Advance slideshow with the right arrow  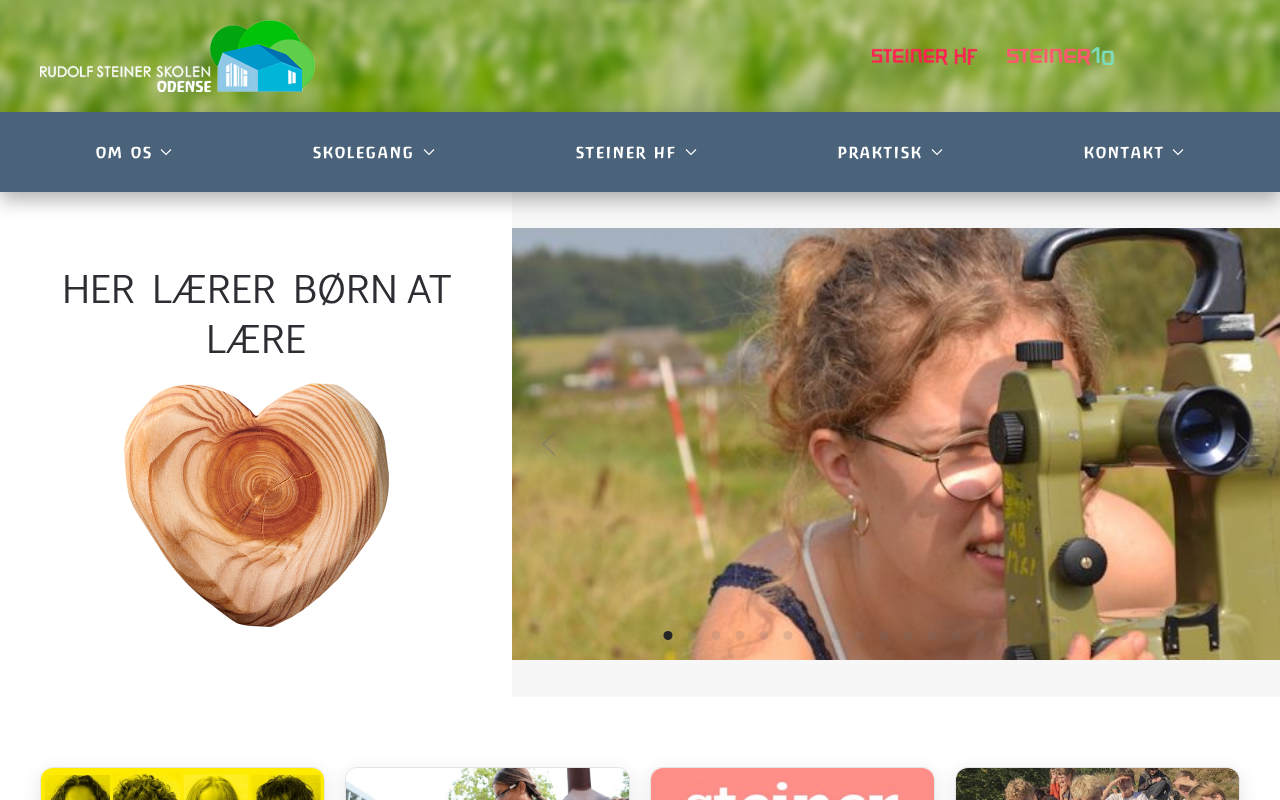(x=1243, y=444)
